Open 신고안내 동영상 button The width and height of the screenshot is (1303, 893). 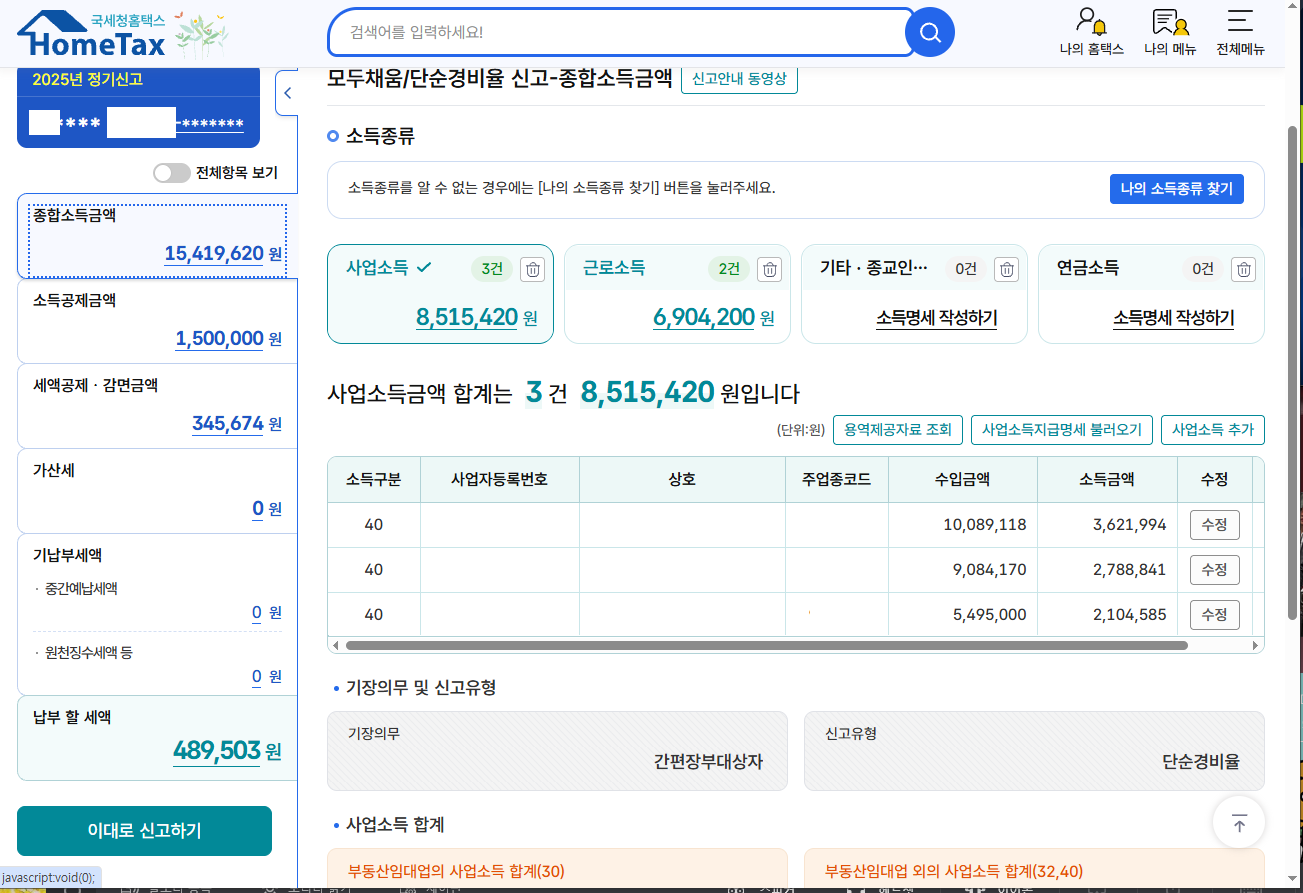coord(739,79)
